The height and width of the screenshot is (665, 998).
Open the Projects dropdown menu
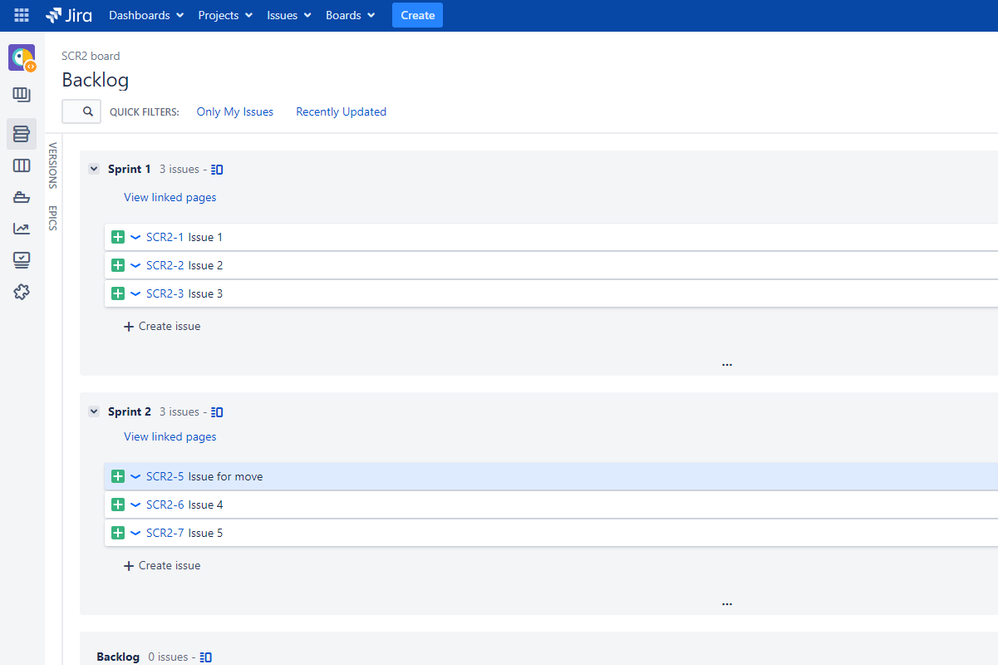pyautogui.click(x=225, y=15)
